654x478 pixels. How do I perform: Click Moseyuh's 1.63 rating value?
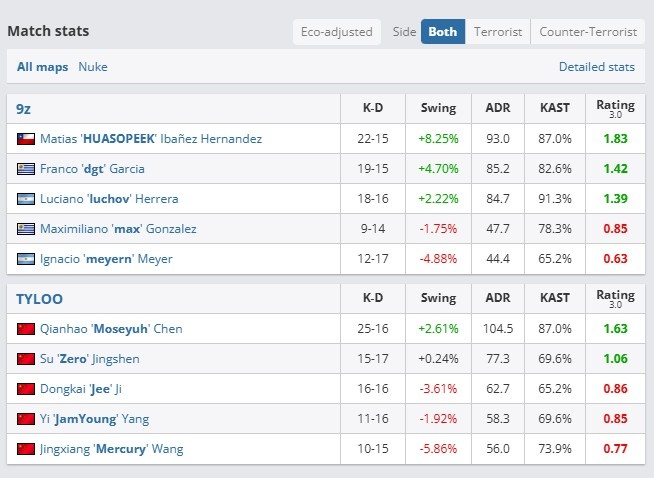click(x=616, y=329)
